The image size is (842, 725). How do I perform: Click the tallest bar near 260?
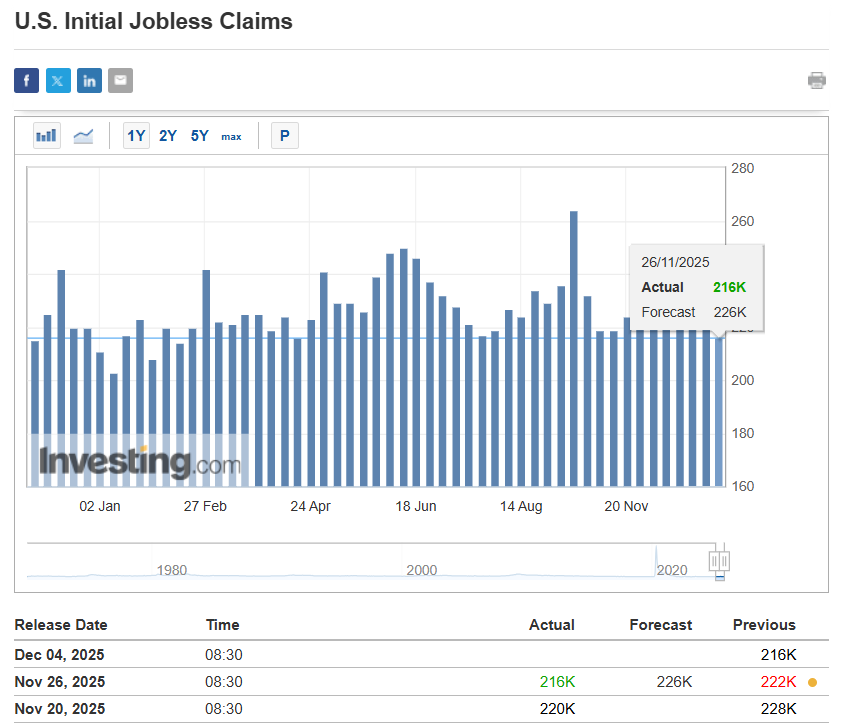point(574,348)
